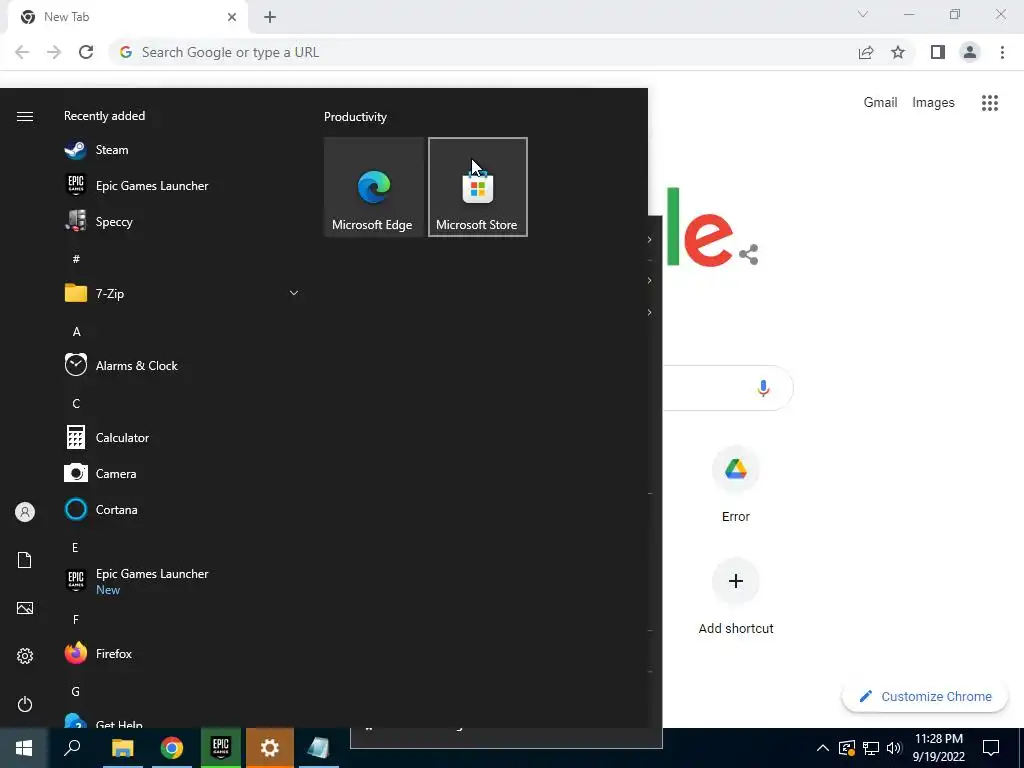Screen dimensions: 1024x768
Task: Share this page icon in omnibox
Action: pyautogui.click(x=866, y=52)
